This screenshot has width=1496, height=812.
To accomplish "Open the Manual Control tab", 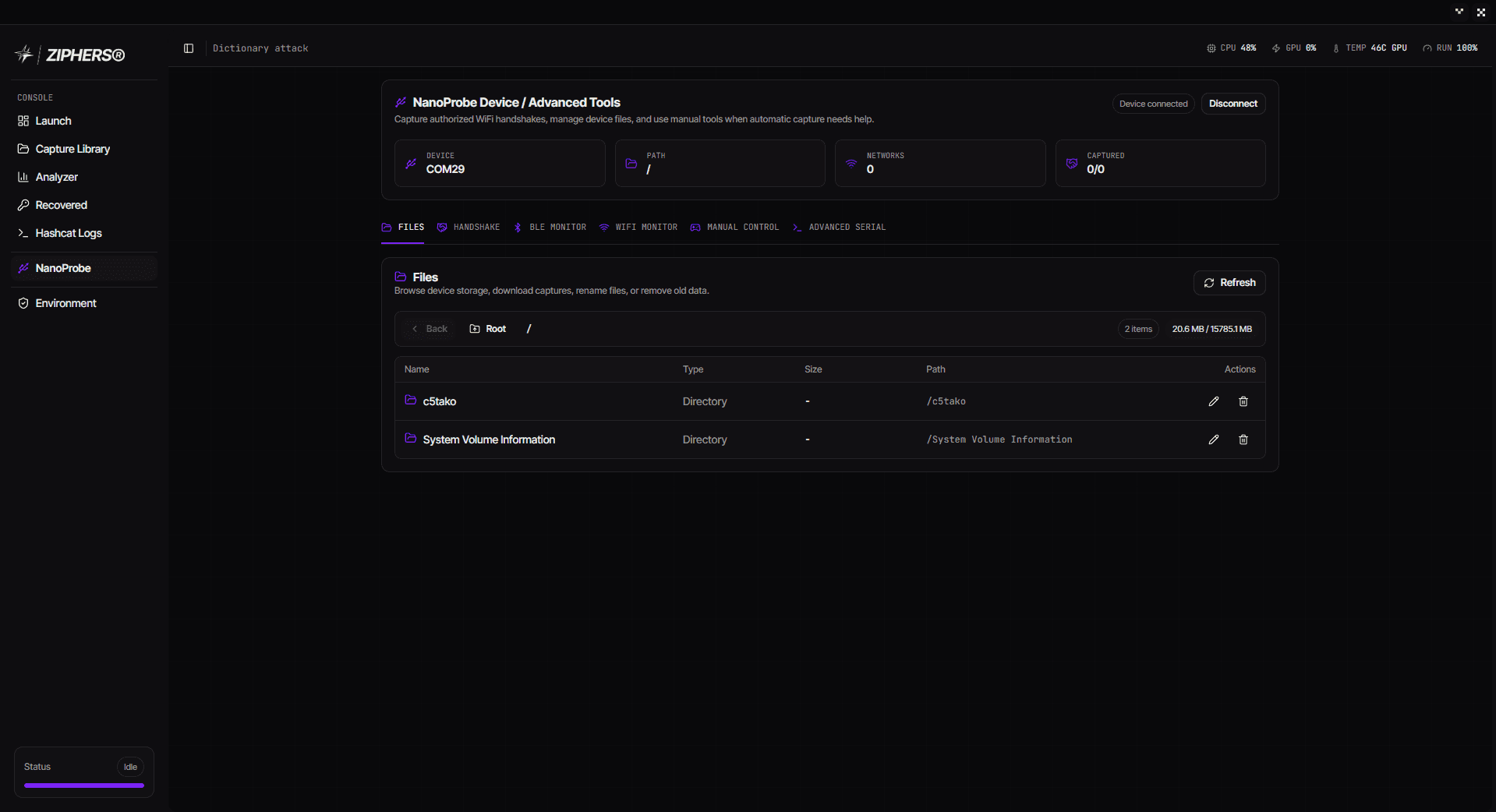I will coord(734,228).
